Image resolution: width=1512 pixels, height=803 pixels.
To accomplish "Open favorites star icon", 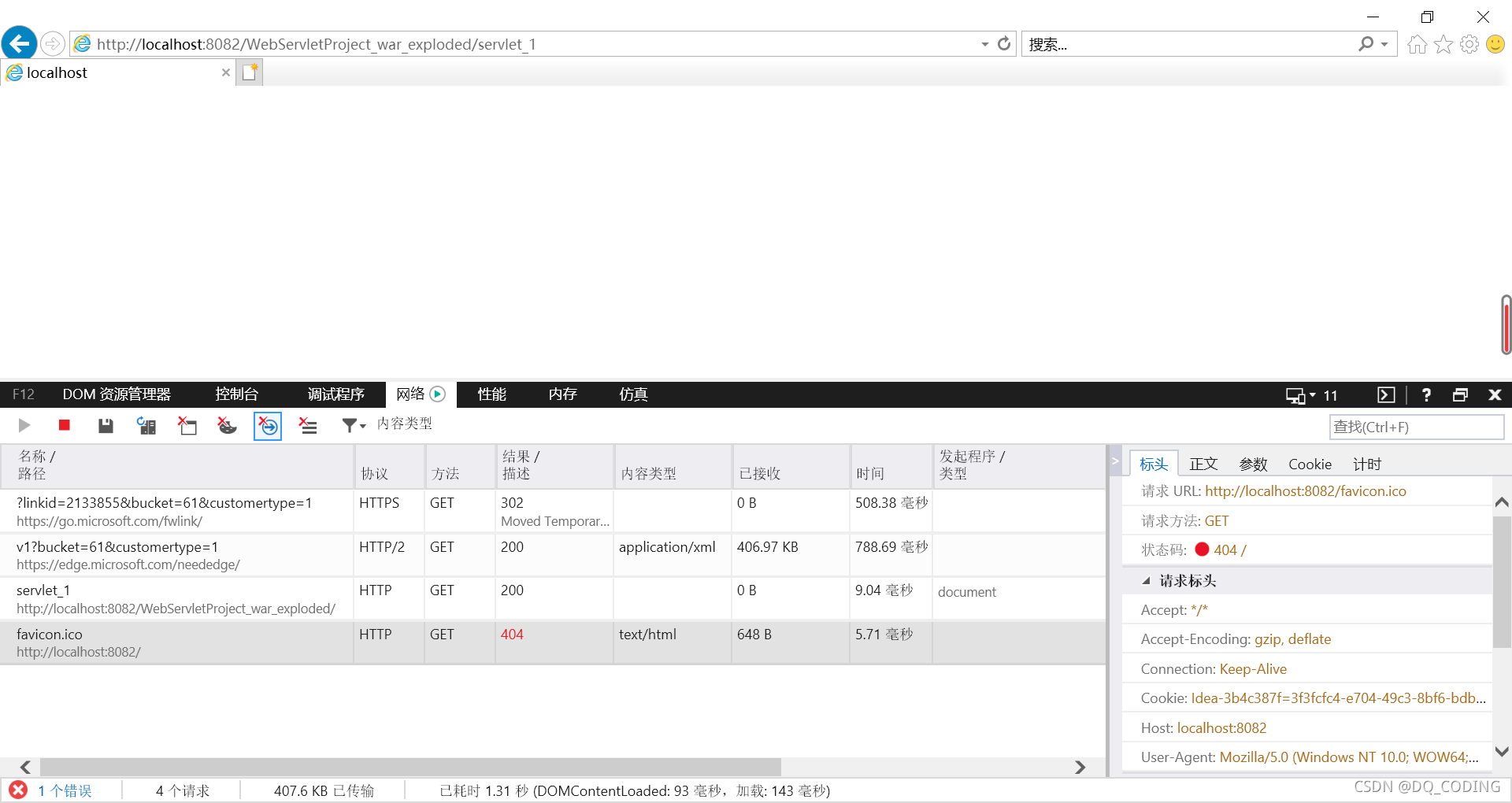I will coord(1443,44).
